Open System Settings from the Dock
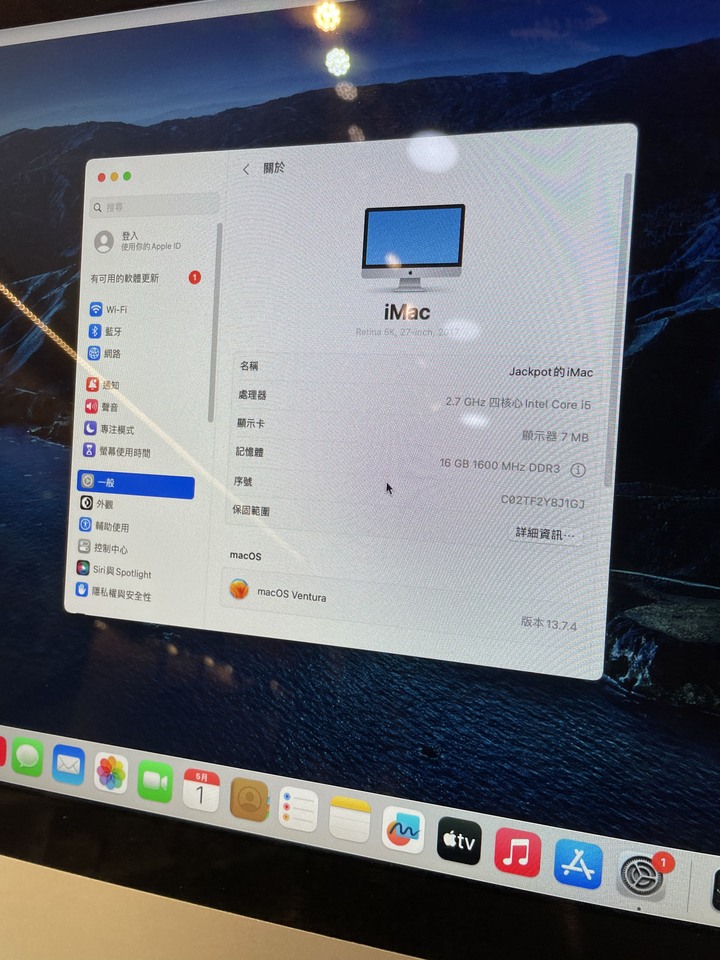The height and width of the screenshot is (960, 720). click(x=642, y=877)
